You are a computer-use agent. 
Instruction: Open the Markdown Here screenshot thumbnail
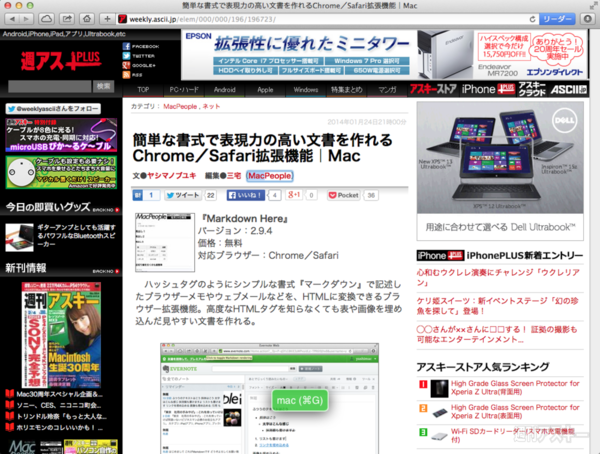(165, 242)
